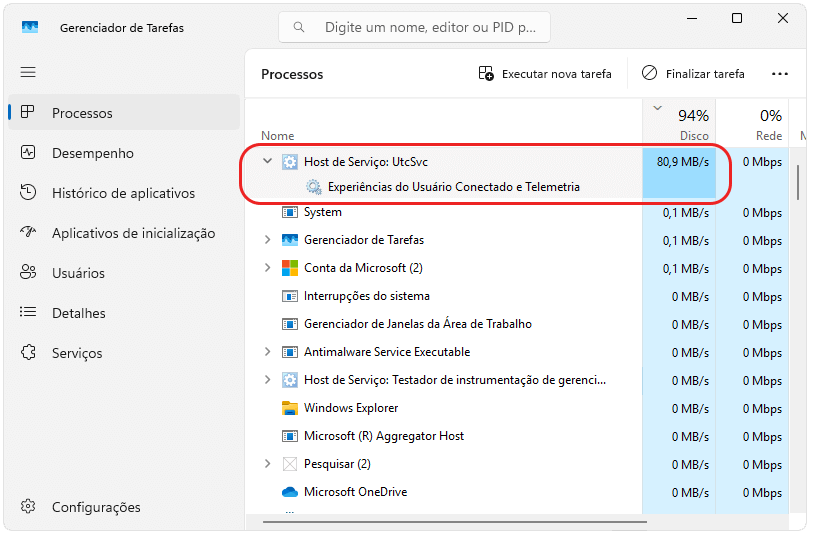The width and height of the screenshot is (813, 537).
Task: Click the Gerenciador de Janelas da Área icon
Action: (x=290, y=324)
